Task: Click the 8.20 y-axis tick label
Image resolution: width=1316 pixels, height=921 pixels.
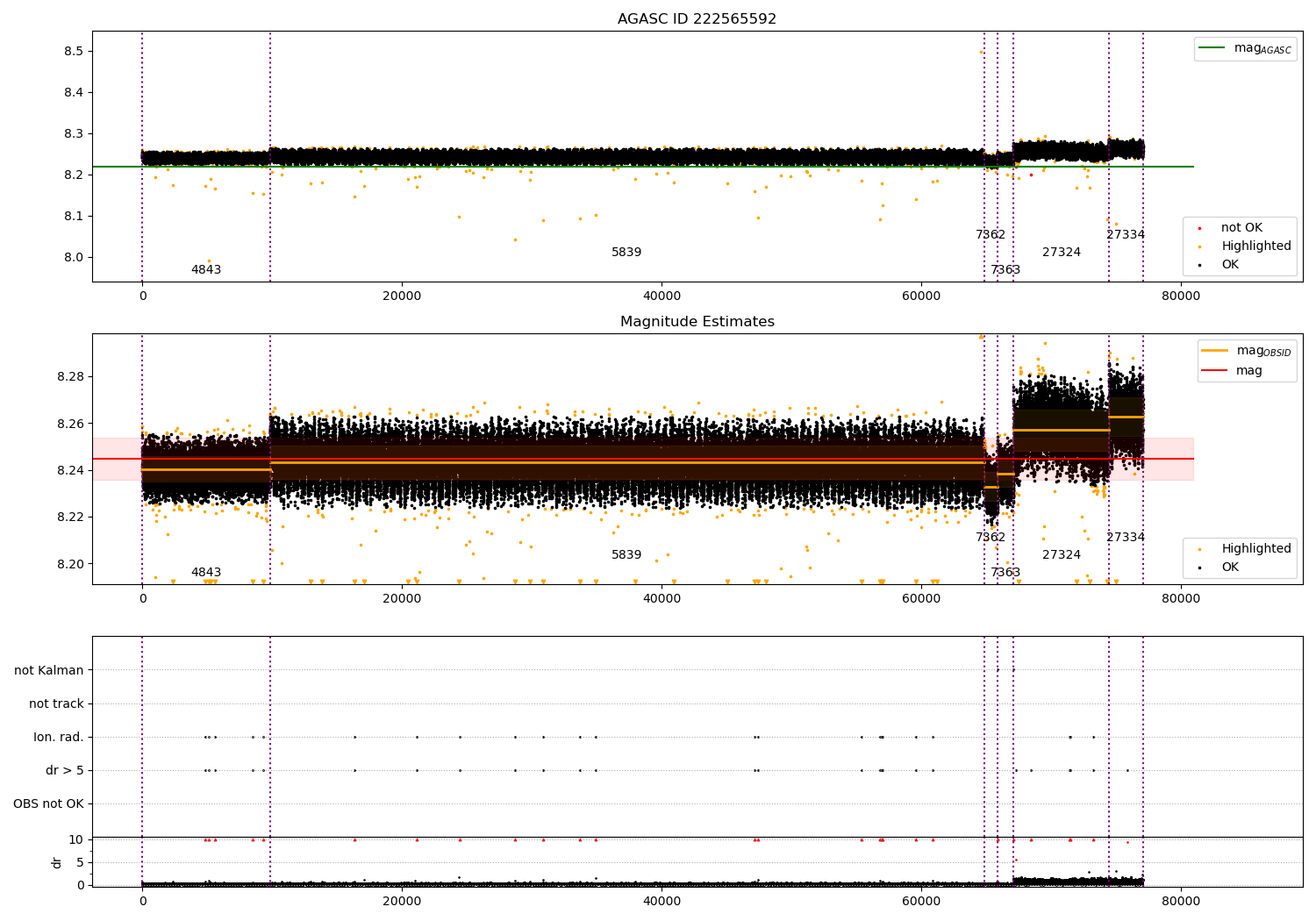Action: pyautogui.click(x=69, y=564)
